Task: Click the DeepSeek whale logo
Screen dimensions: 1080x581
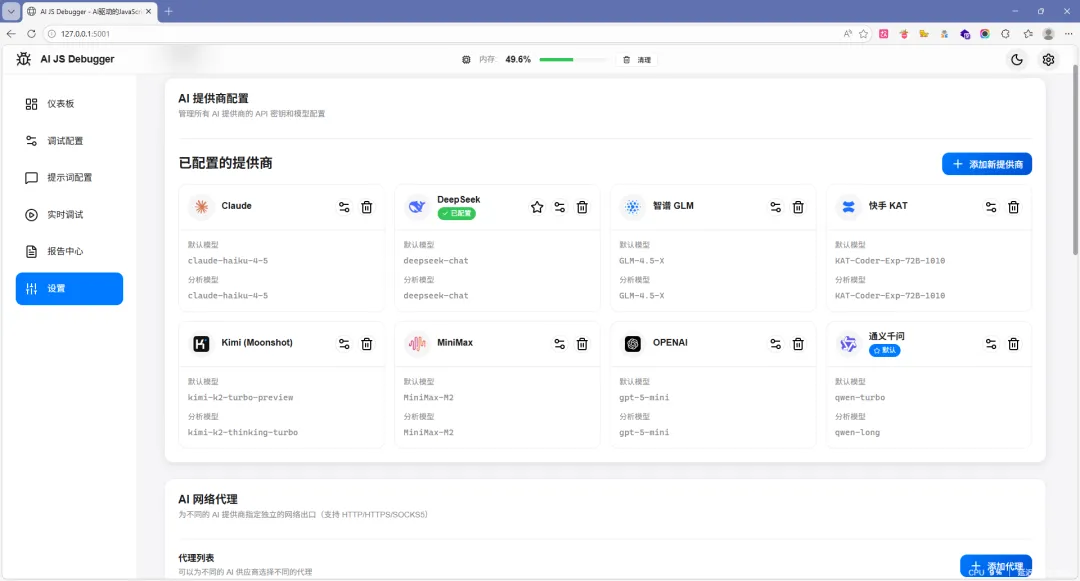Action: 417,206
